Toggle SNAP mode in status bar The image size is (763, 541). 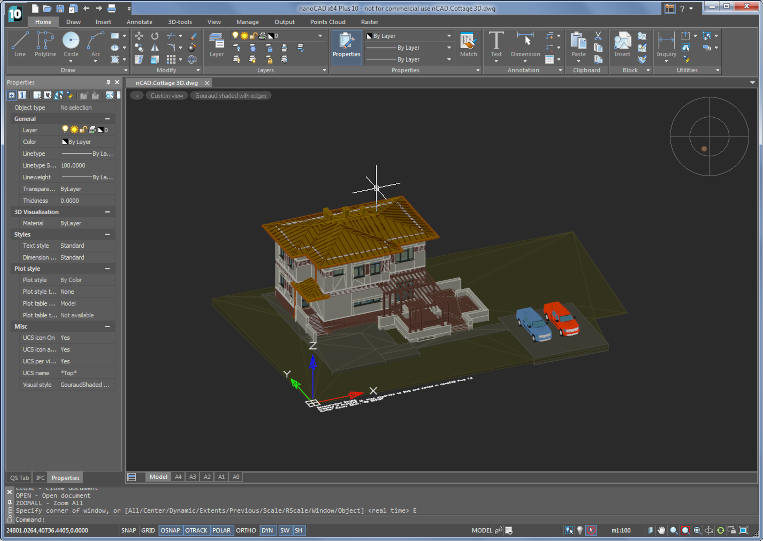[x=128, y=530]
